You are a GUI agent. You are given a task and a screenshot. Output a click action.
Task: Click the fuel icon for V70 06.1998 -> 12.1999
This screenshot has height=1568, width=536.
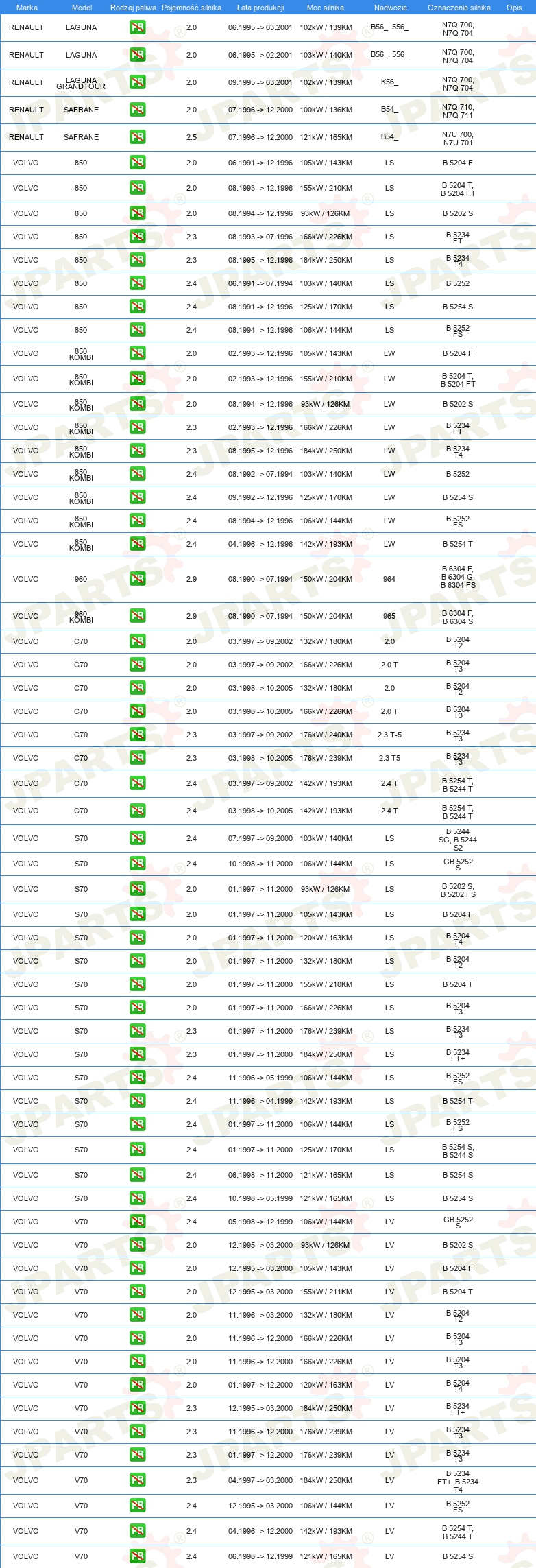137,1556
